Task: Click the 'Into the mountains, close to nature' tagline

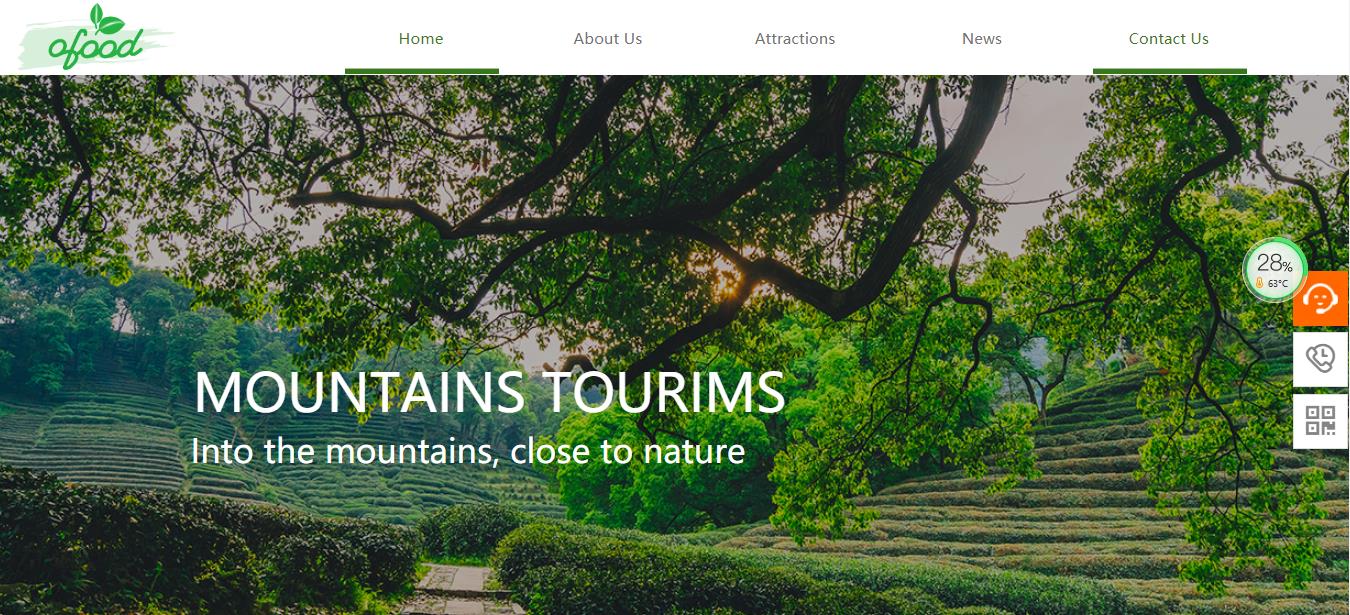Action: [468, 451]
